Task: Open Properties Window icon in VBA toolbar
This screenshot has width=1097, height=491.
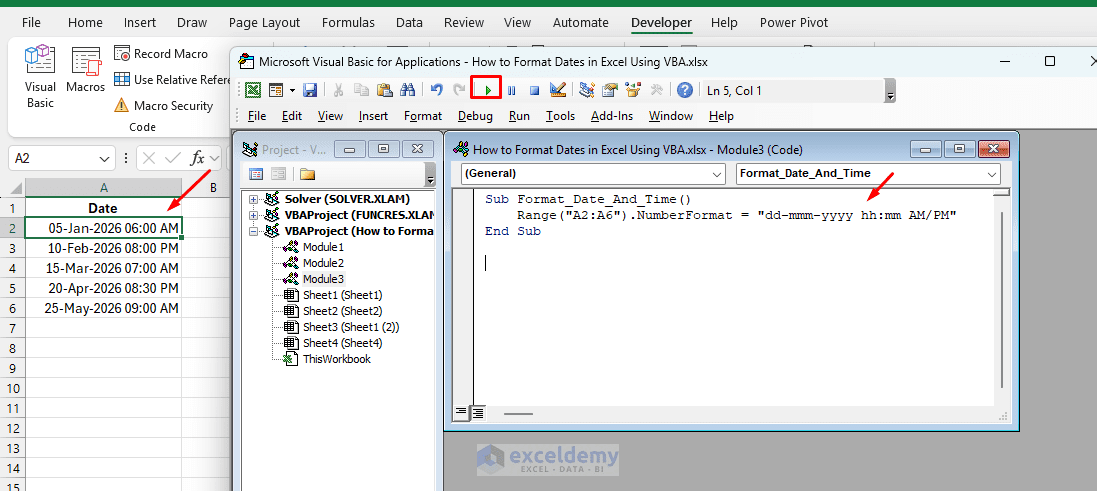Action: pos(610,90)
